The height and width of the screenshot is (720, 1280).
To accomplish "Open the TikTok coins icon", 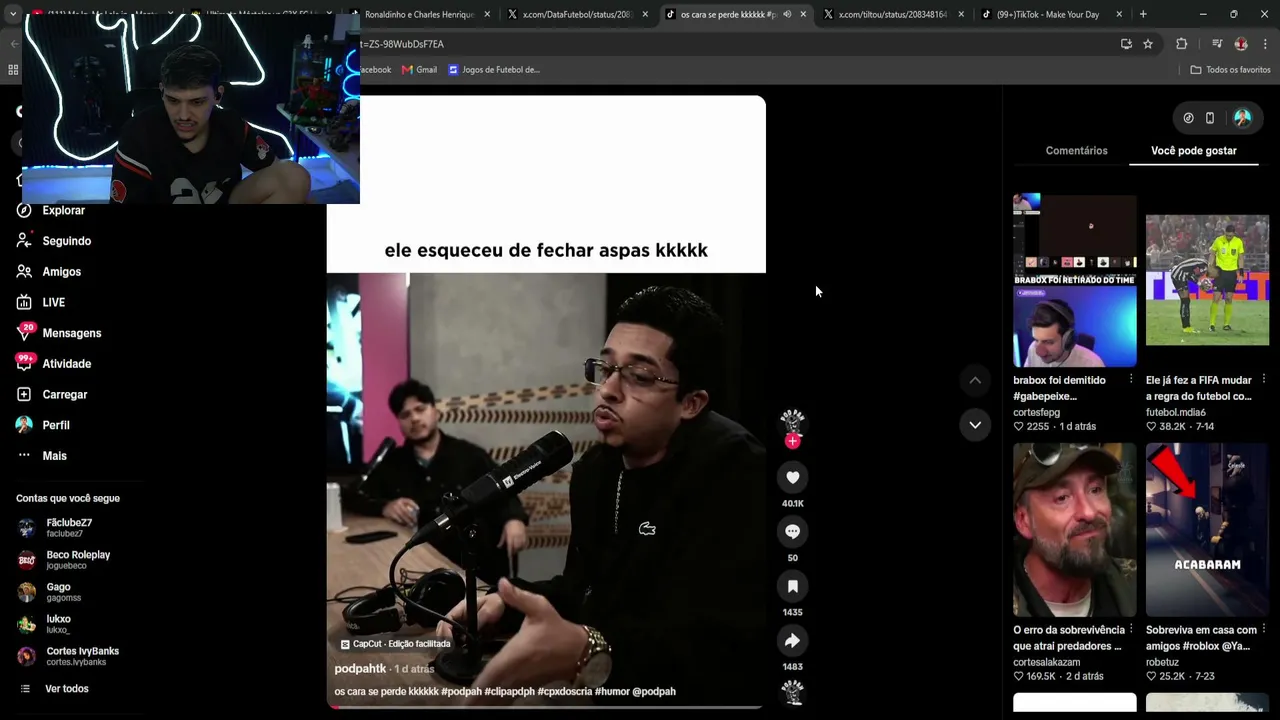I will pos(1188,118).
